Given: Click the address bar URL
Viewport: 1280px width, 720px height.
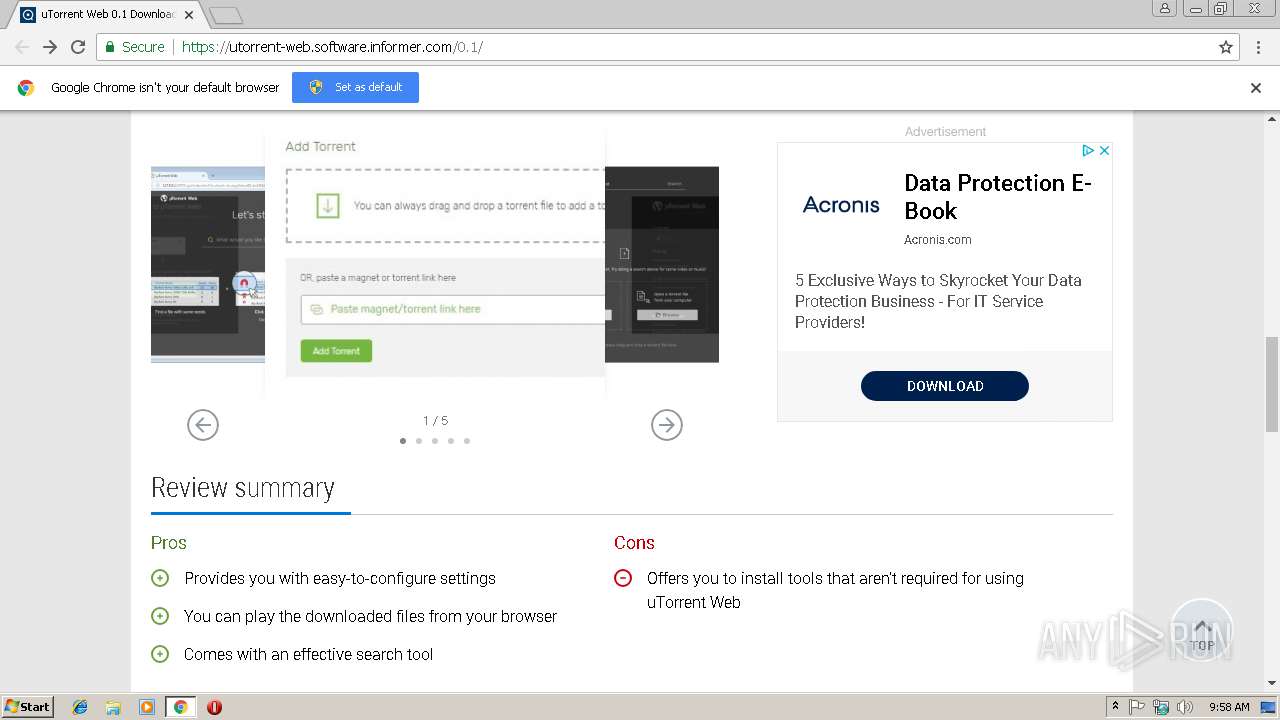Looking at the screenshot, I should 332,47.
